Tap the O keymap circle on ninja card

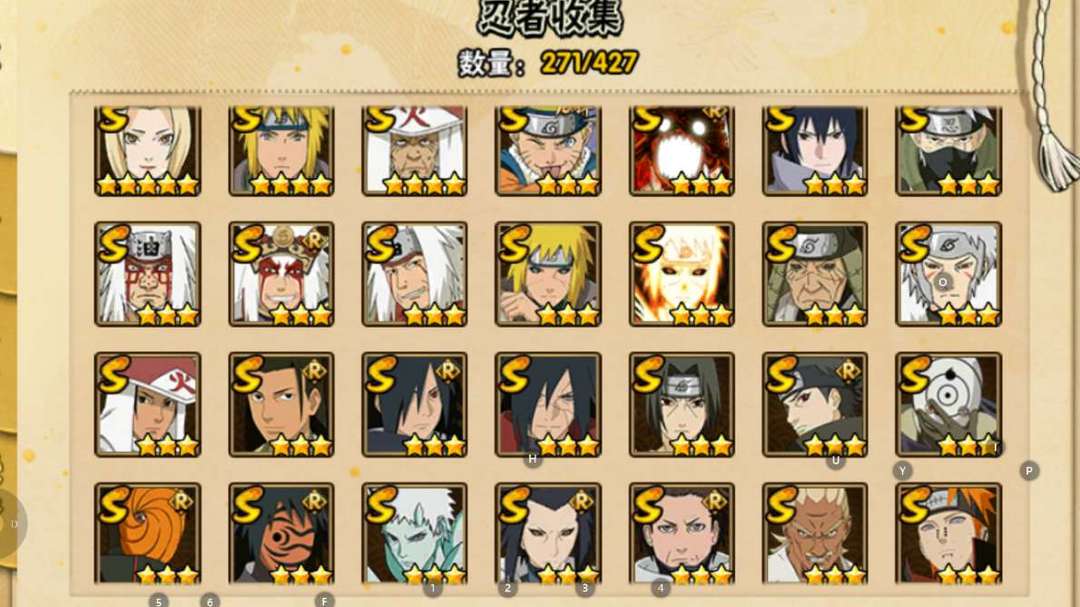pyautogui.click(x=943, y=282)
